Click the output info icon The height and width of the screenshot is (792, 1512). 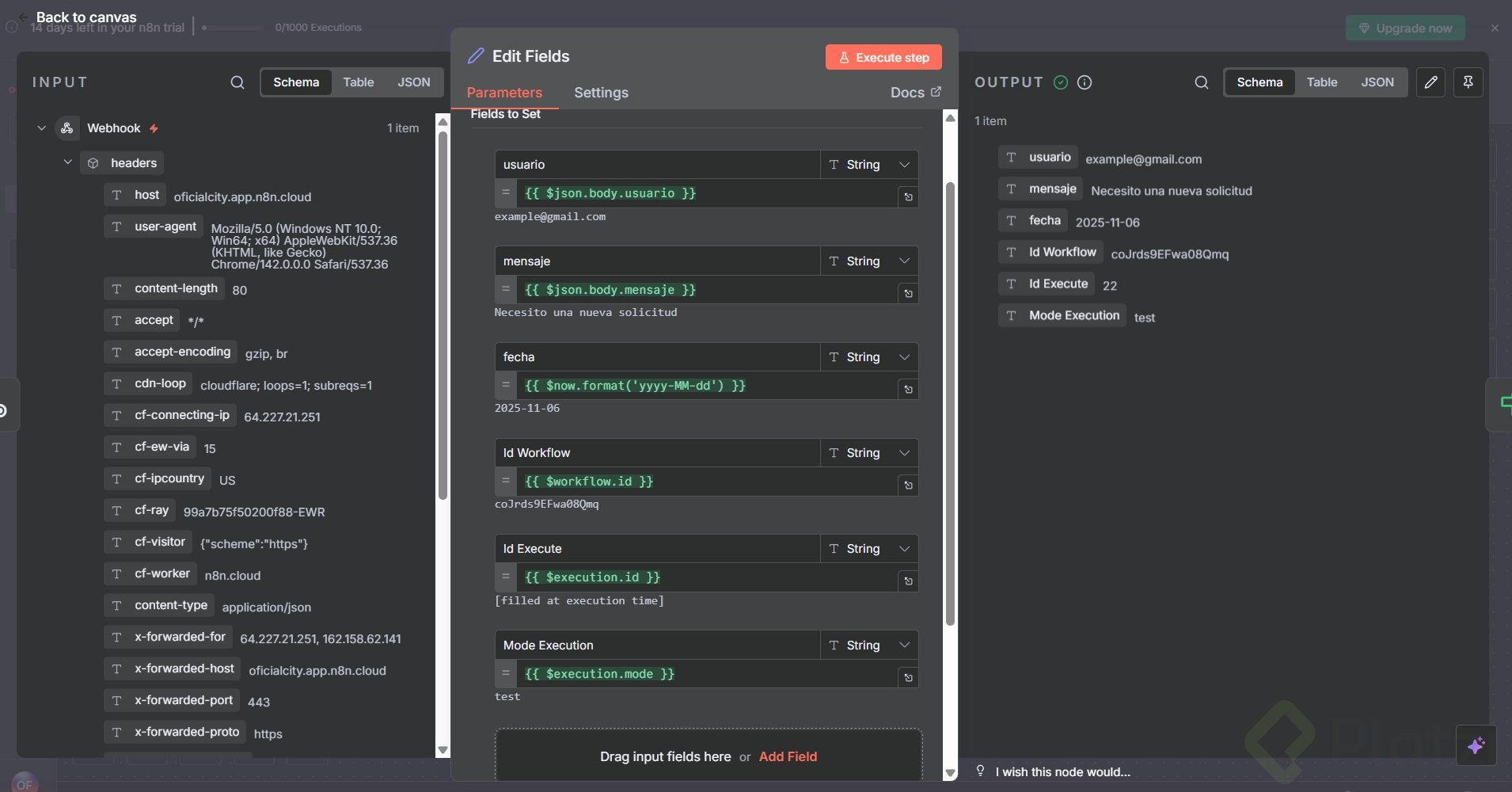point(1085,82)
